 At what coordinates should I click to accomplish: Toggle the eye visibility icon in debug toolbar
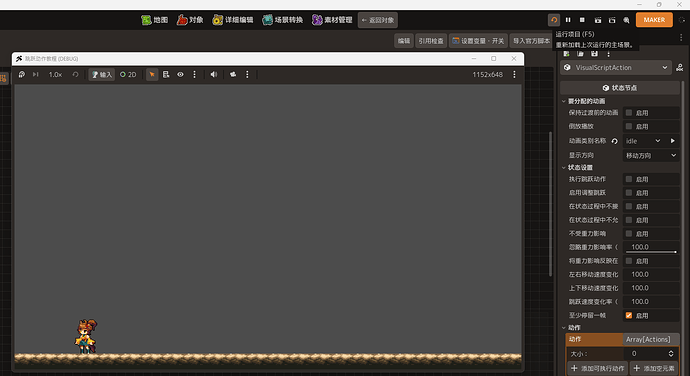point(180,74)
